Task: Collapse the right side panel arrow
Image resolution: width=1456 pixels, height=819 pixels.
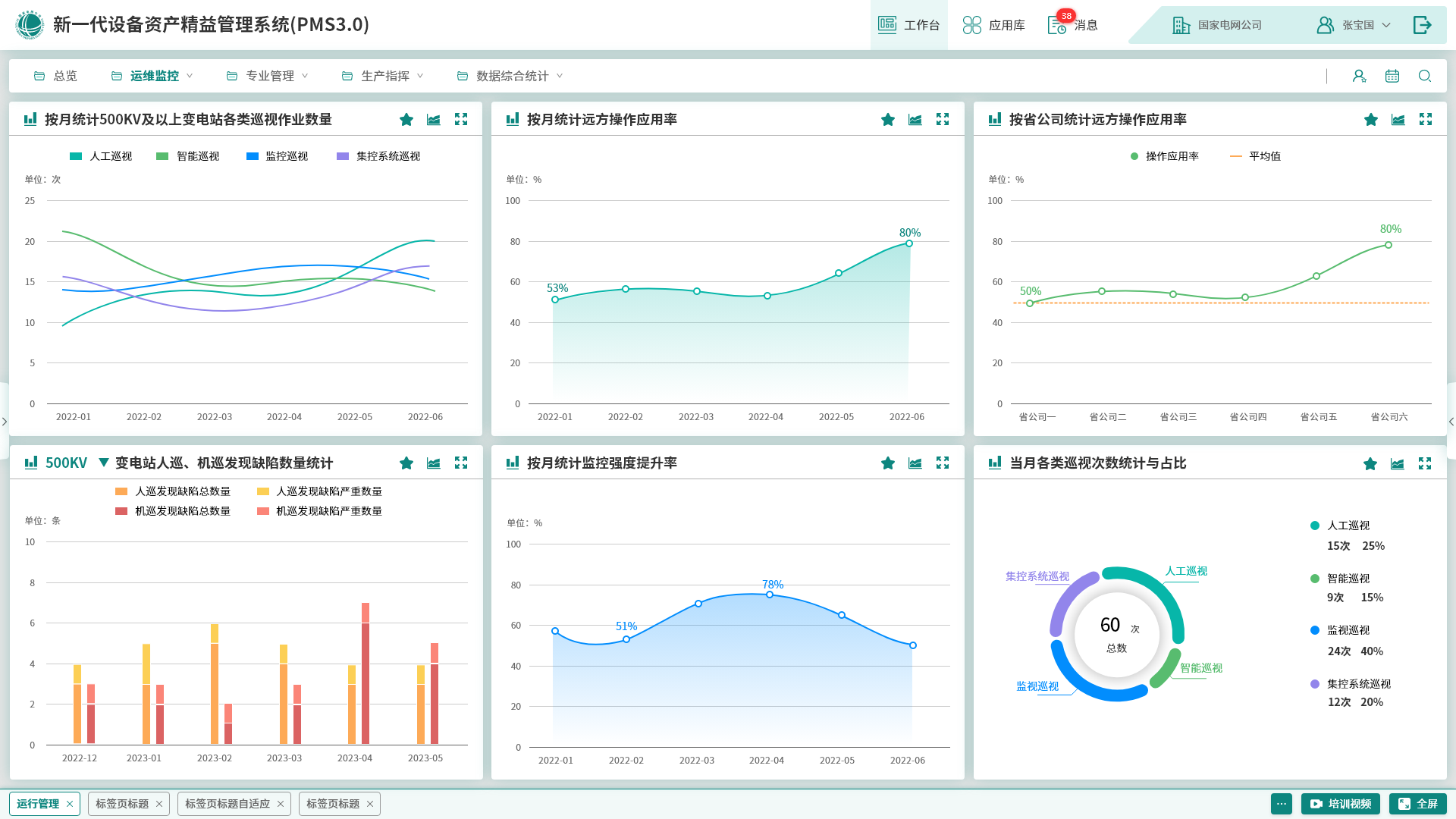Action: 1451,422
